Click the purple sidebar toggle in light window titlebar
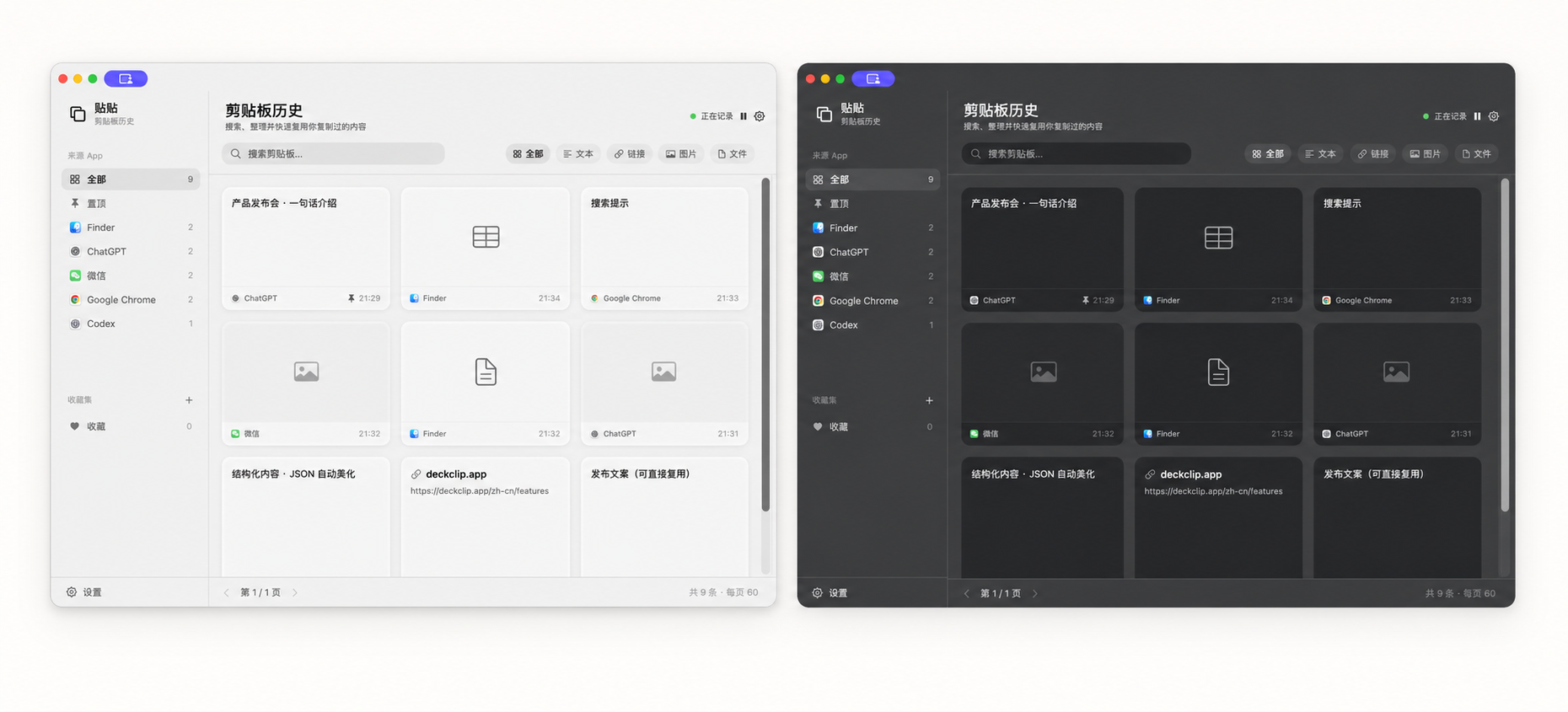The width and height of the screenshot is (1568, 712). (x=126, y=78)
